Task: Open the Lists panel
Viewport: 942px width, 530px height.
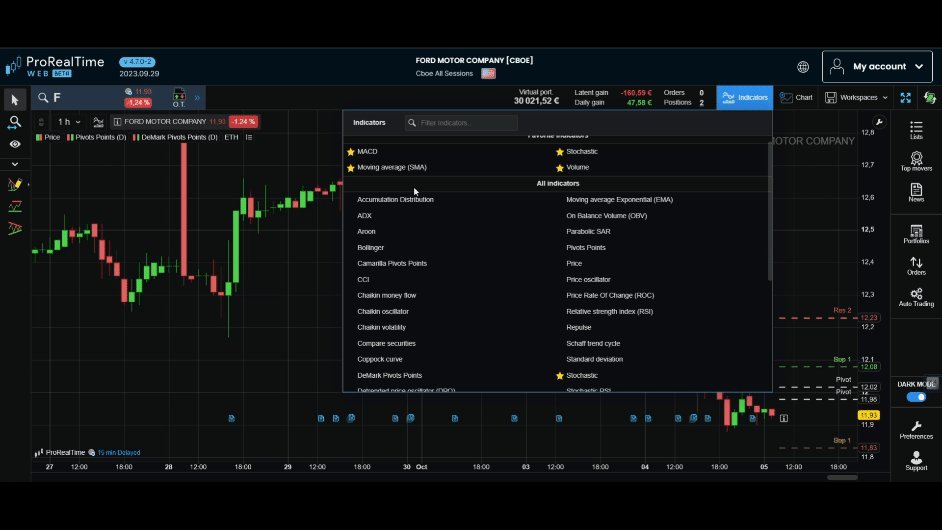Action: 916,130
